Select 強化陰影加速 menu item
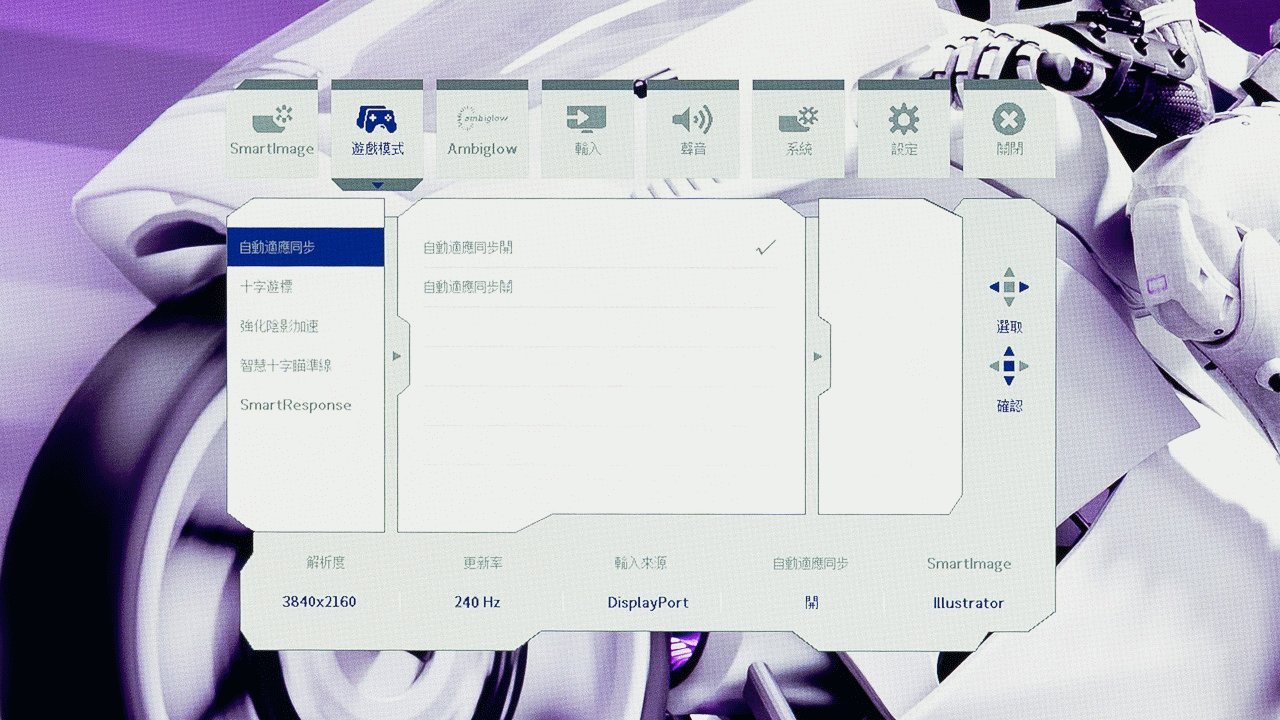The image size is (1280, 720). (x=306, y=326)
